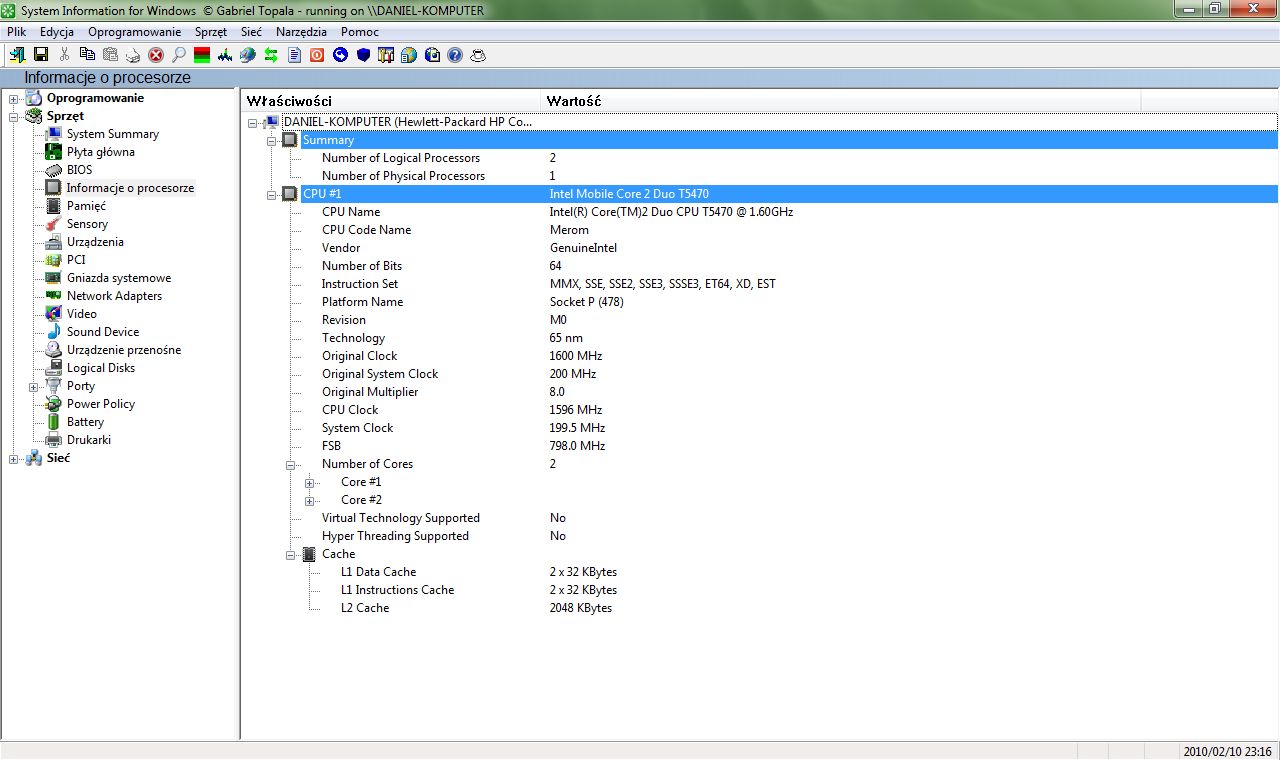This screenshot has height=760, width=1280.
Task: Click the save floppy disk toolbar icon
Action: coord(41,55)
